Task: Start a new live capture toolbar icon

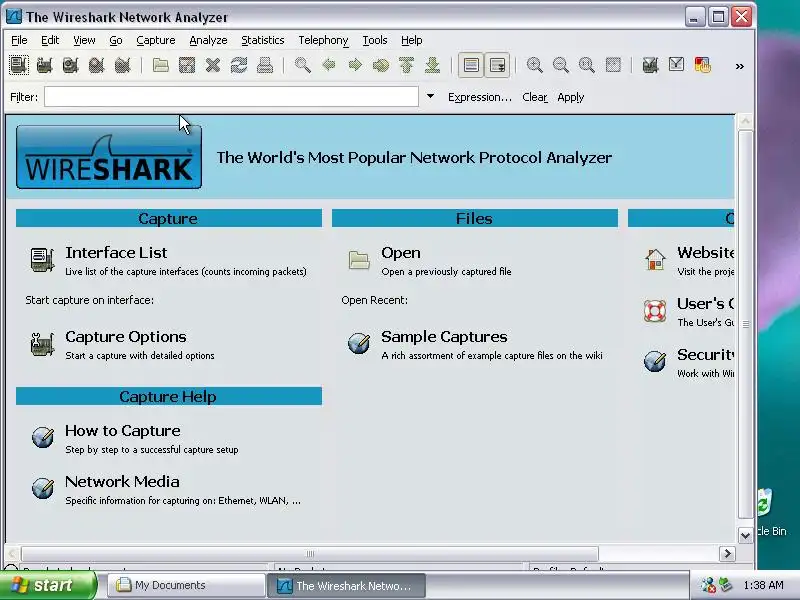Action: click(x=70, y=65)
